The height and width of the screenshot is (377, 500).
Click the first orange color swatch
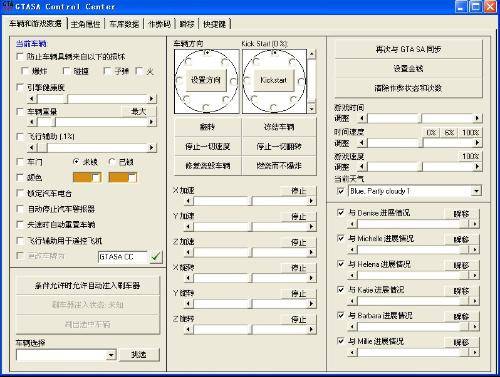click(87, 177)
